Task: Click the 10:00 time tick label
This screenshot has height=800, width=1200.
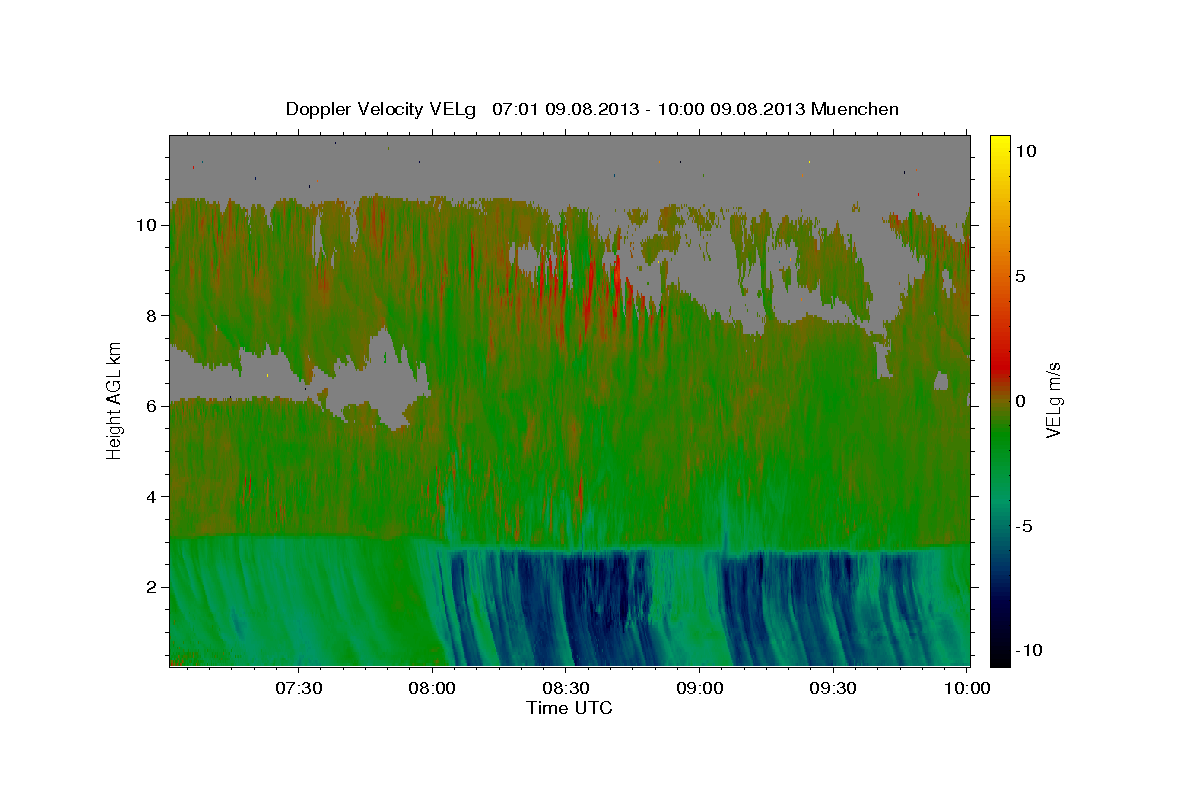Action: 967,688
